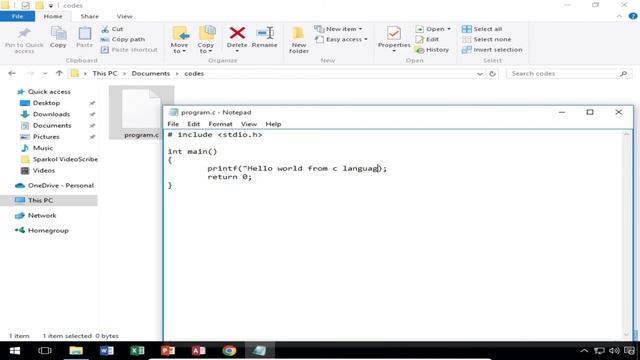
Task: Create a New folder
Action: click(x=299, y=40)
